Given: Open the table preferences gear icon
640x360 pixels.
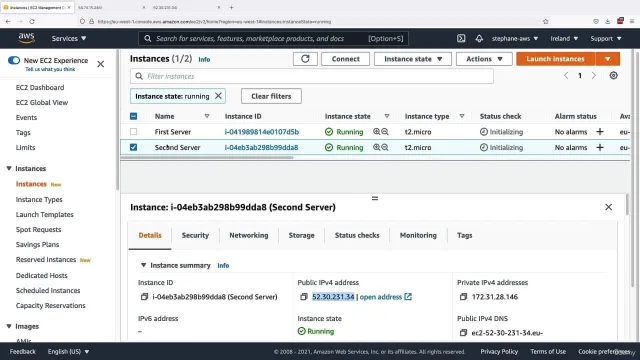Looking at the screenshot, I should point(613,76).
